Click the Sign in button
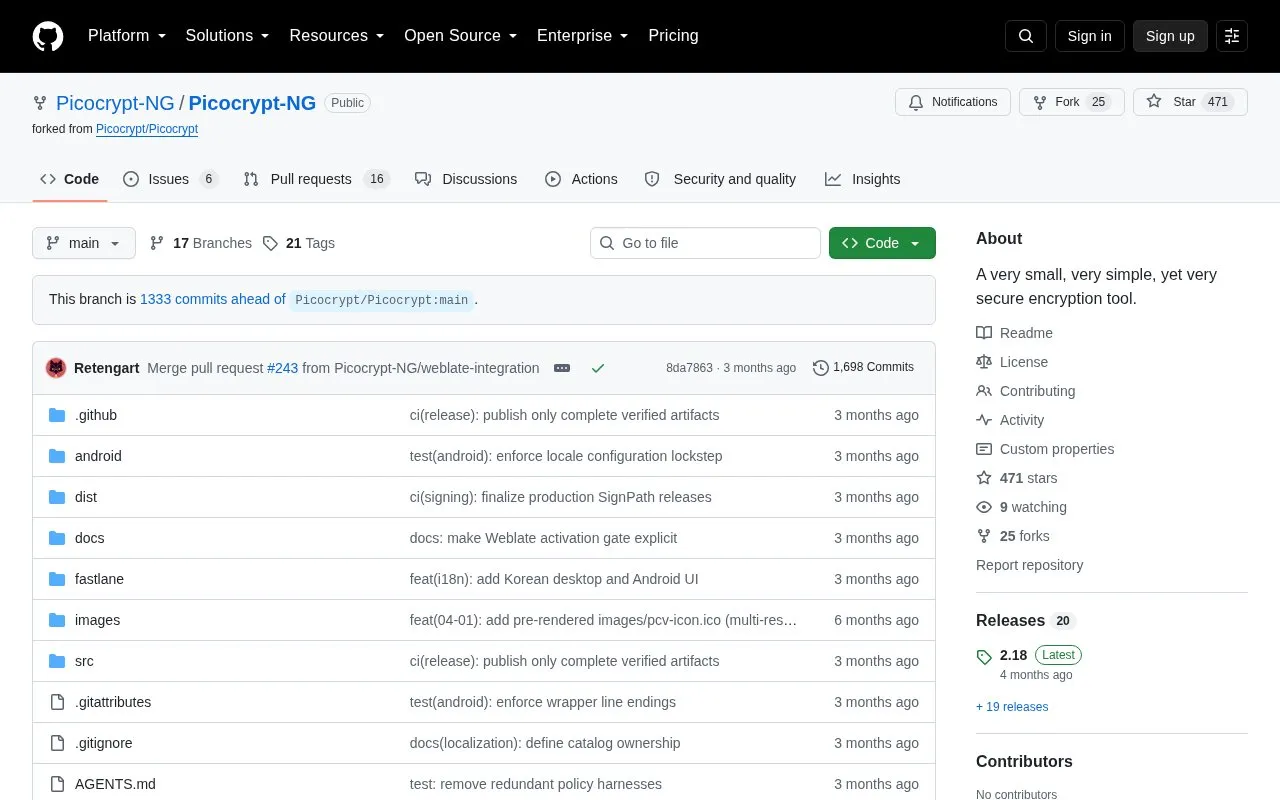 coord(1089,36)
